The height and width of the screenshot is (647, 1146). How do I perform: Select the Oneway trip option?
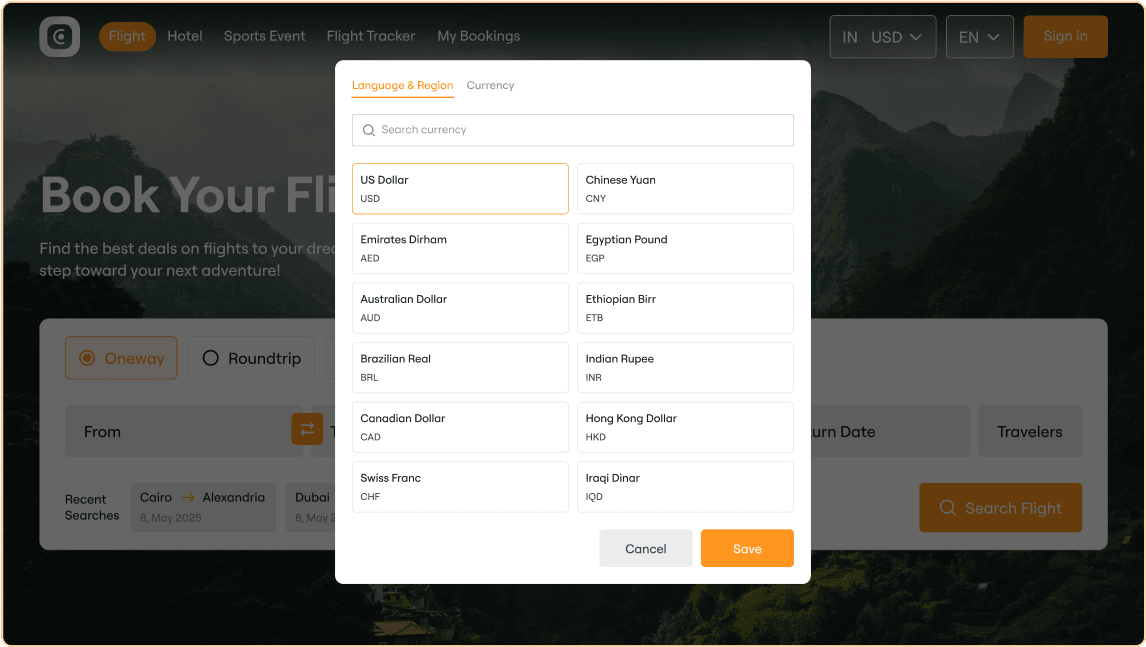[121, 357]
